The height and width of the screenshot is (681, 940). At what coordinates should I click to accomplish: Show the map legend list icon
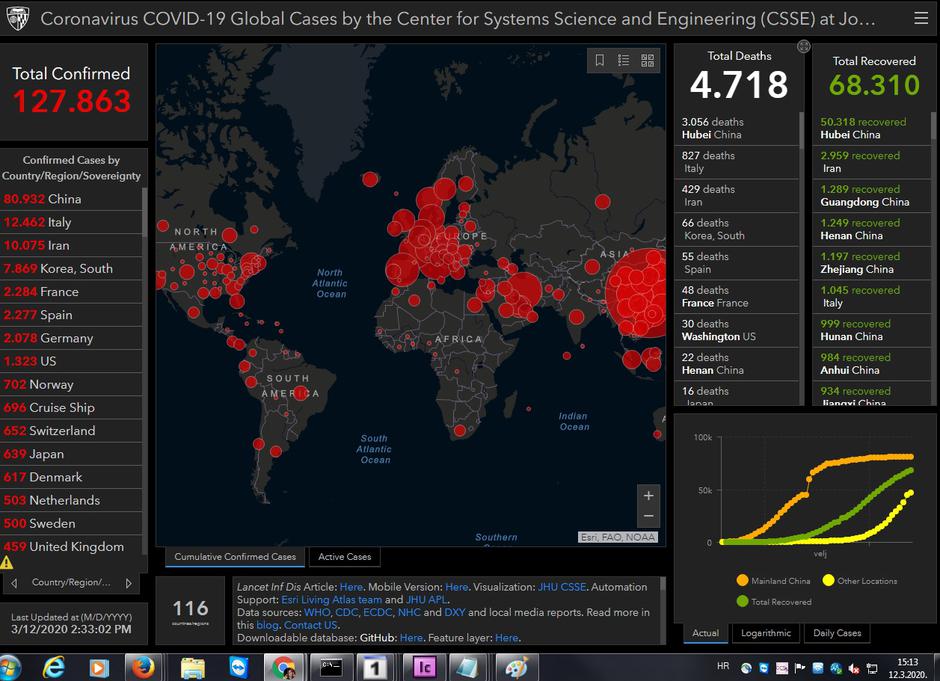(x=624, y=60)
